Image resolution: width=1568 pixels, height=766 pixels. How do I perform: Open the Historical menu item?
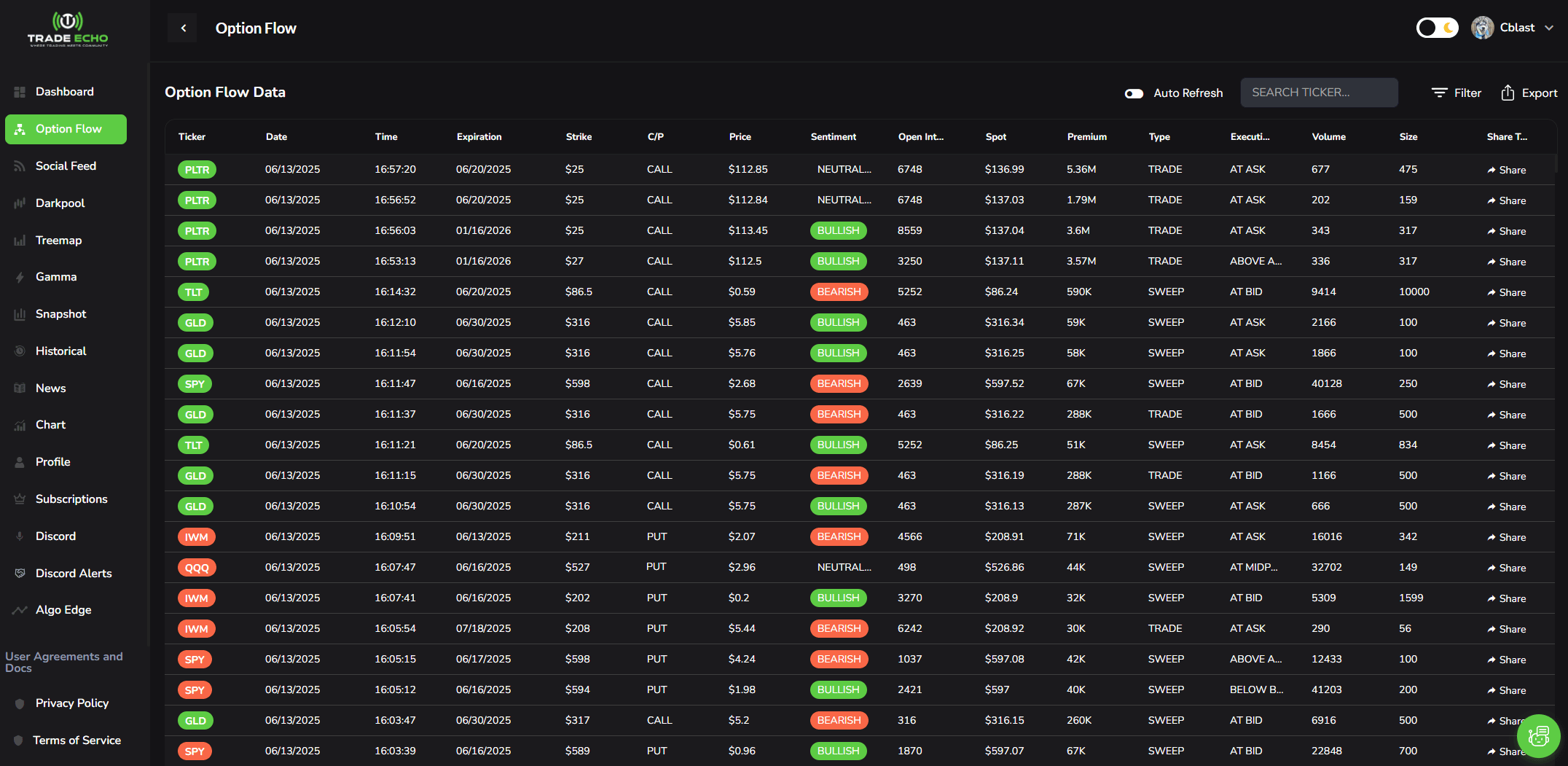[x=66, y=351]
